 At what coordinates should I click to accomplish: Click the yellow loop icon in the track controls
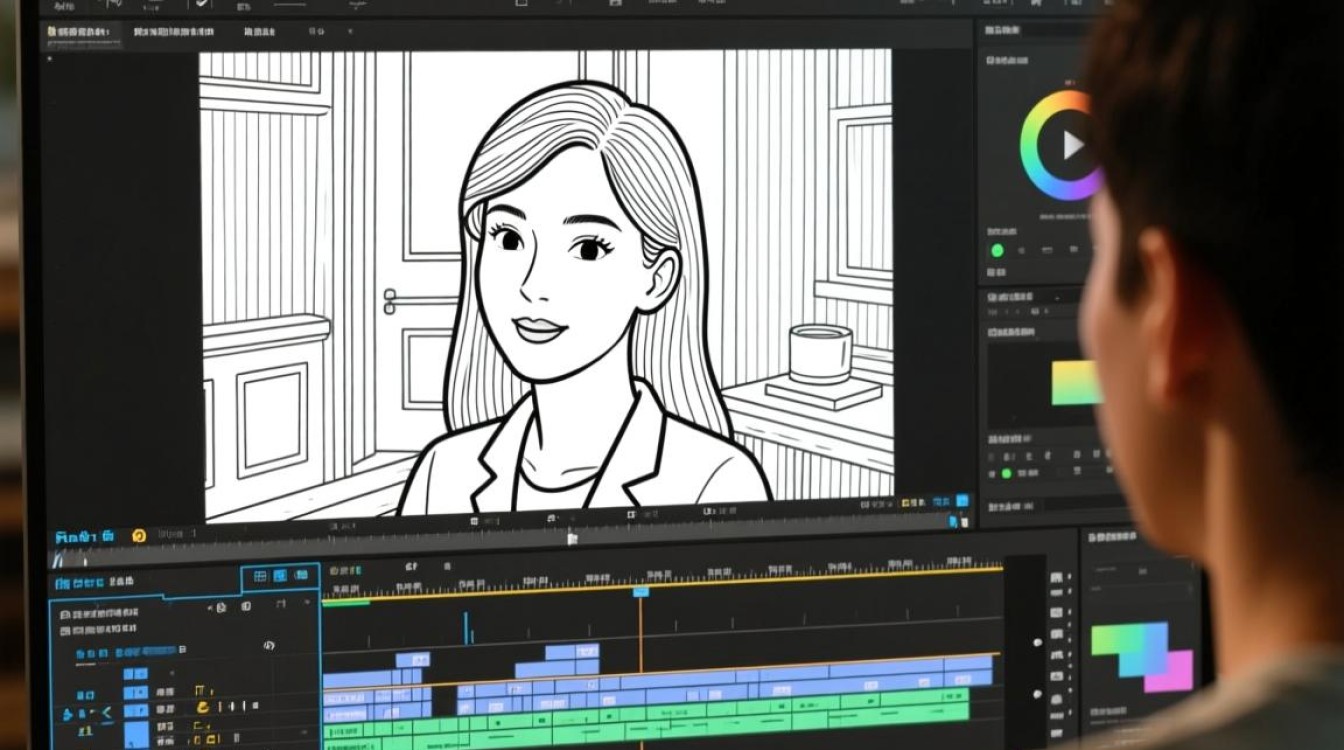tap(203, 707)
